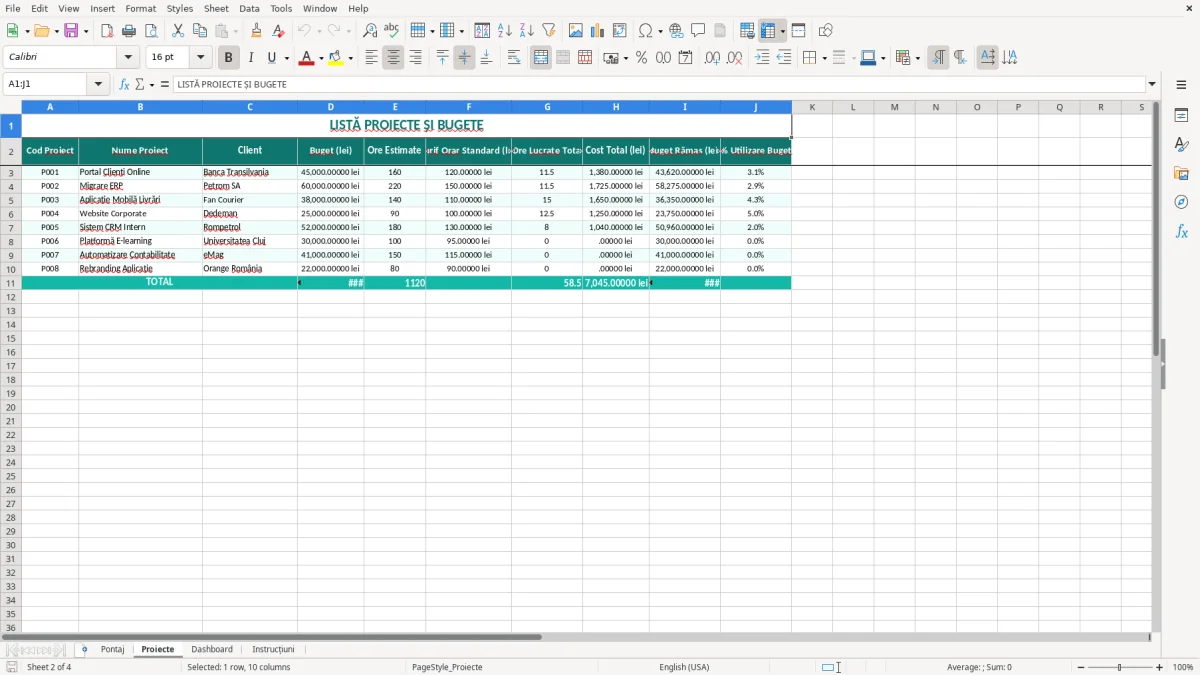This screenshot has height=675, width=1200.
Task: Toggle Underline formatting
Action: (271, 58)
